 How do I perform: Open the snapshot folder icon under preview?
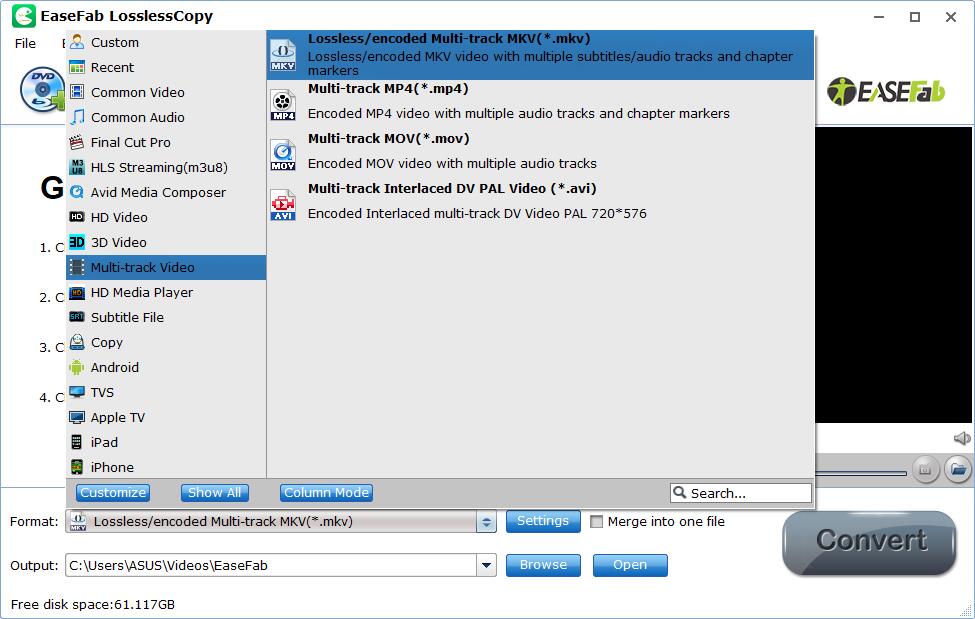pyautogui.click(x=958, y=468)
